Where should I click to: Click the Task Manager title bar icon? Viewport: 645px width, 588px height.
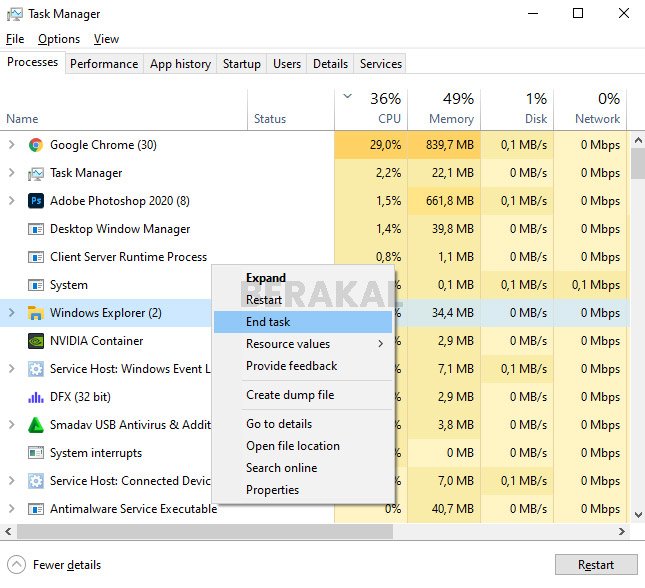coord(15,14)
